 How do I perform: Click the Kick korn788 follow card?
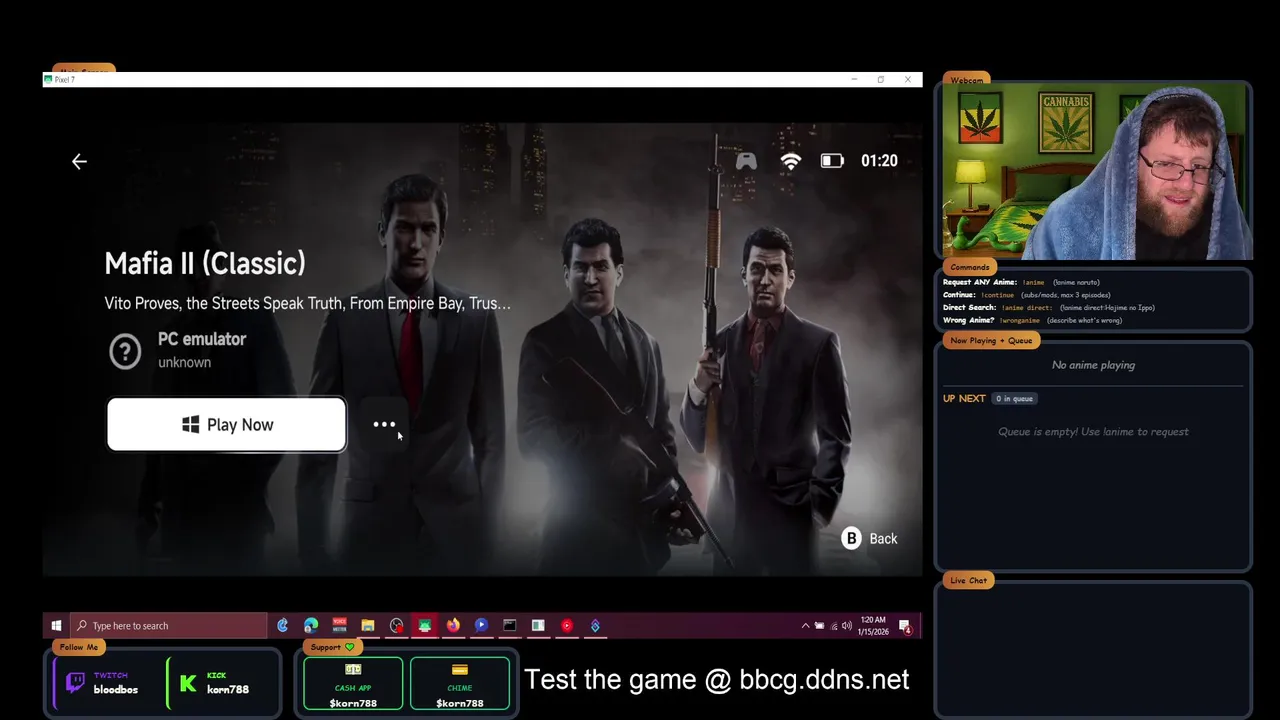tap(218, 683)
